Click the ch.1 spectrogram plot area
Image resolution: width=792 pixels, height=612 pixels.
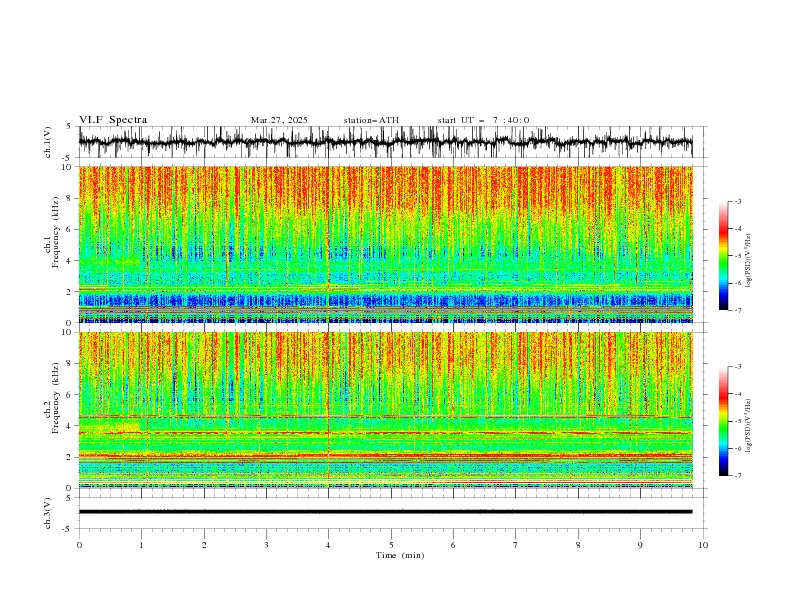(x=385, y=244)
